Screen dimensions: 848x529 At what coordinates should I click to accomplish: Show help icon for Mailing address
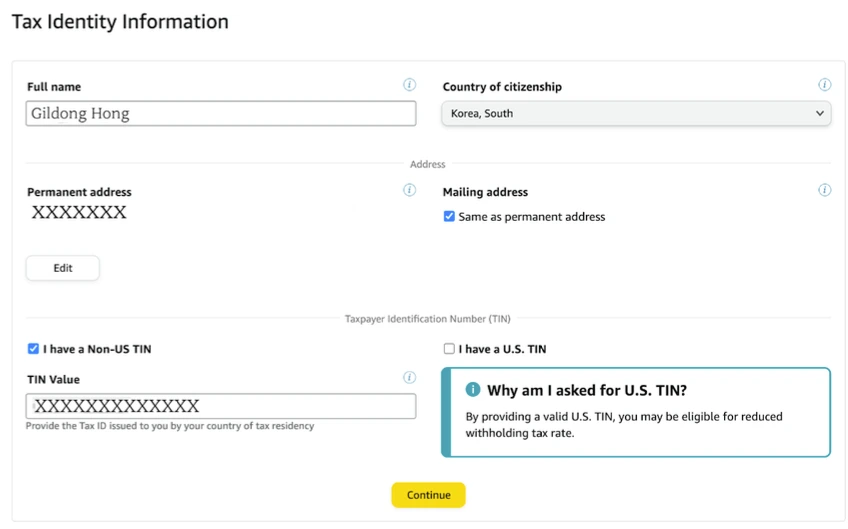[824, 190]
